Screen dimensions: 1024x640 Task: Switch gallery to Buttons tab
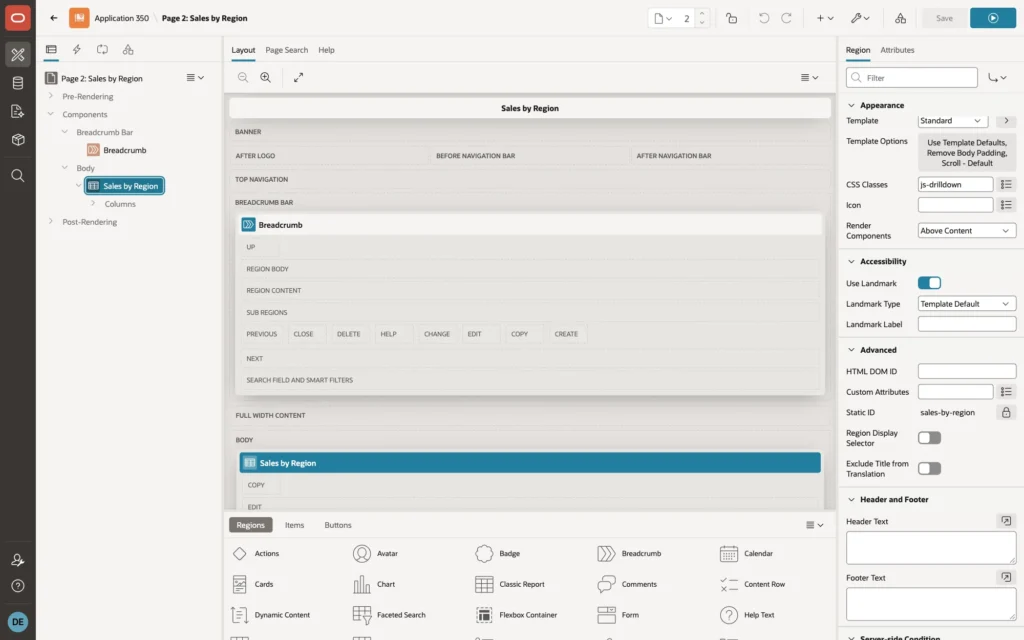pos(338,525)
